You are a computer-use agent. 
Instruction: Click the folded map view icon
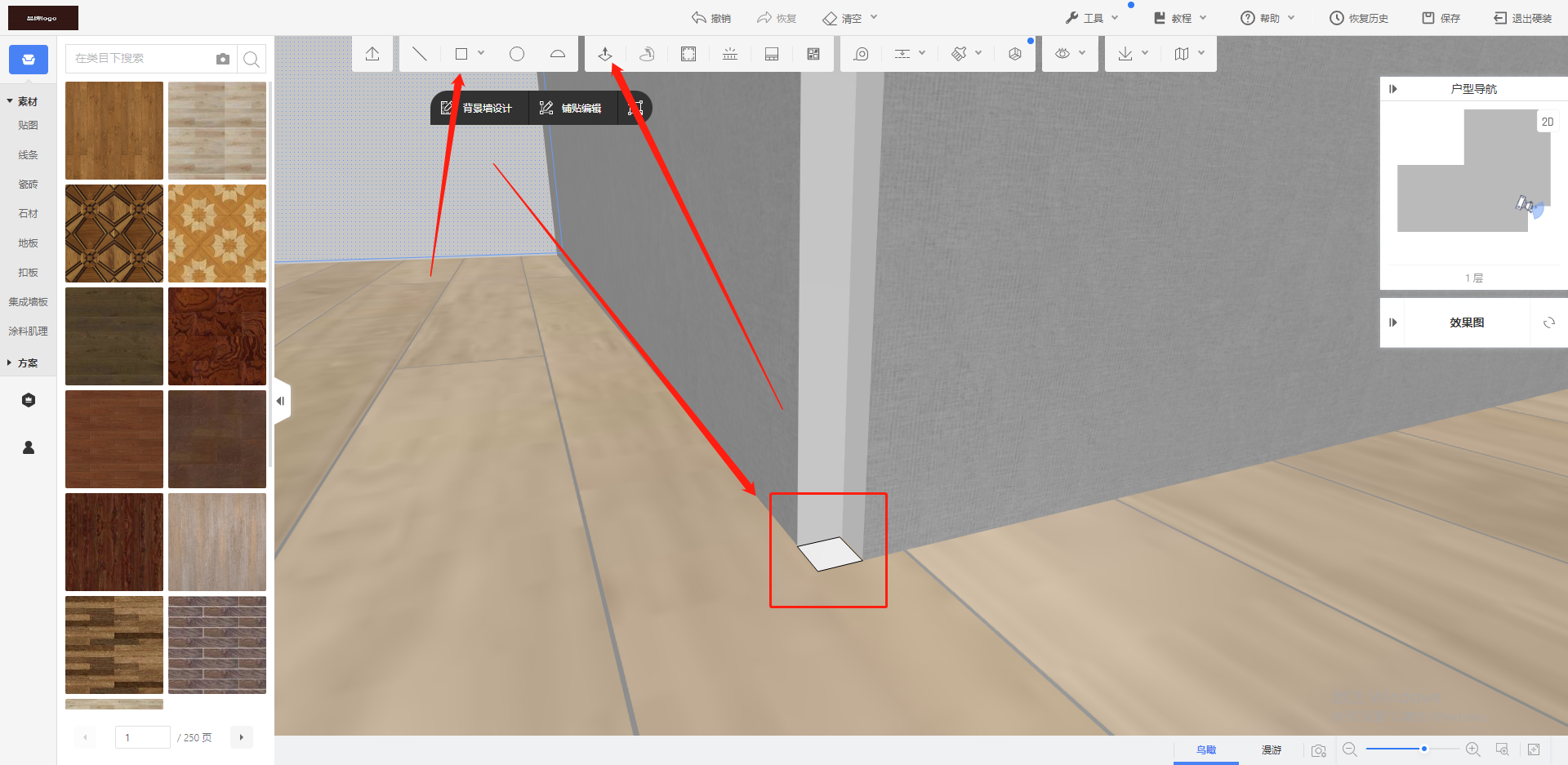1182,54
